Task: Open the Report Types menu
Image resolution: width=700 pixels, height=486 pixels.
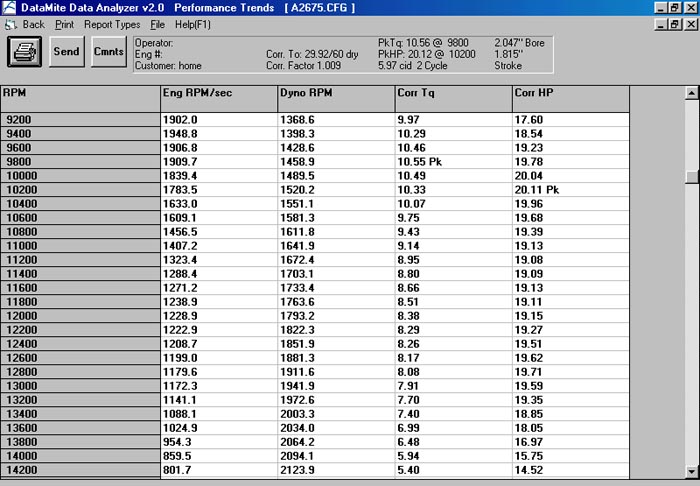Action: [x=112, y=25]
